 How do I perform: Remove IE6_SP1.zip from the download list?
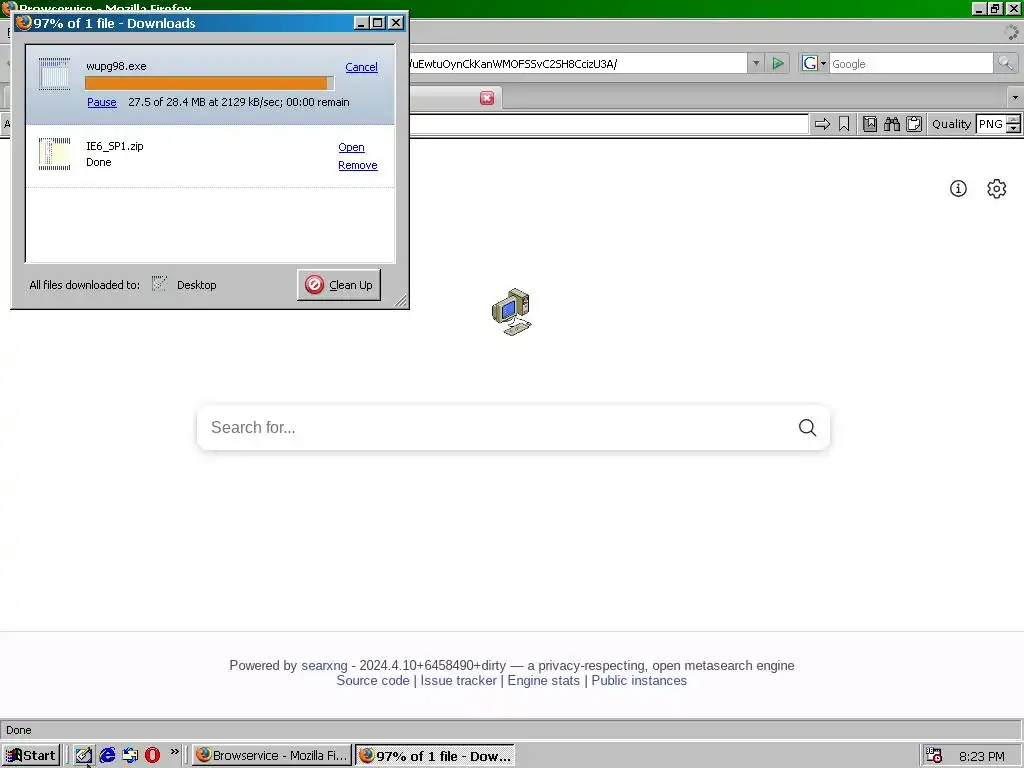pos(358,165)
